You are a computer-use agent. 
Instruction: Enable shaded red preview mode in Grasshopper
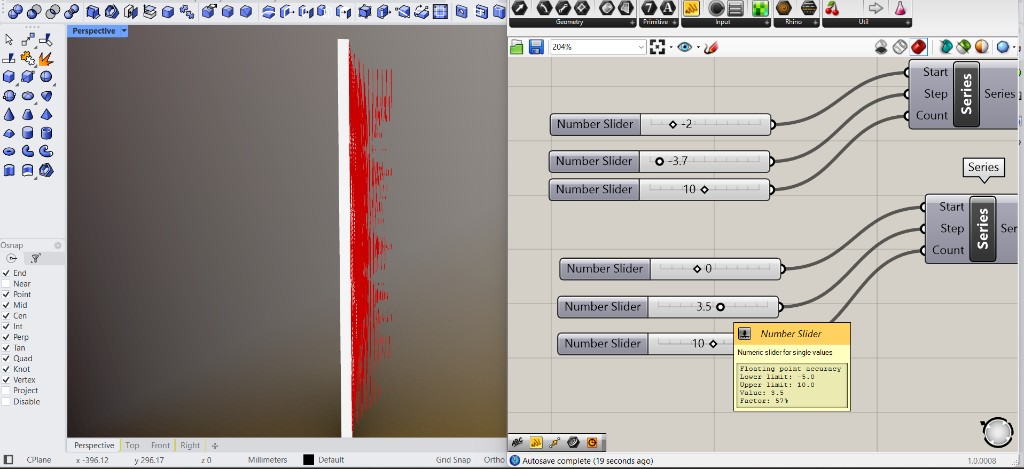tap(919, 47)
